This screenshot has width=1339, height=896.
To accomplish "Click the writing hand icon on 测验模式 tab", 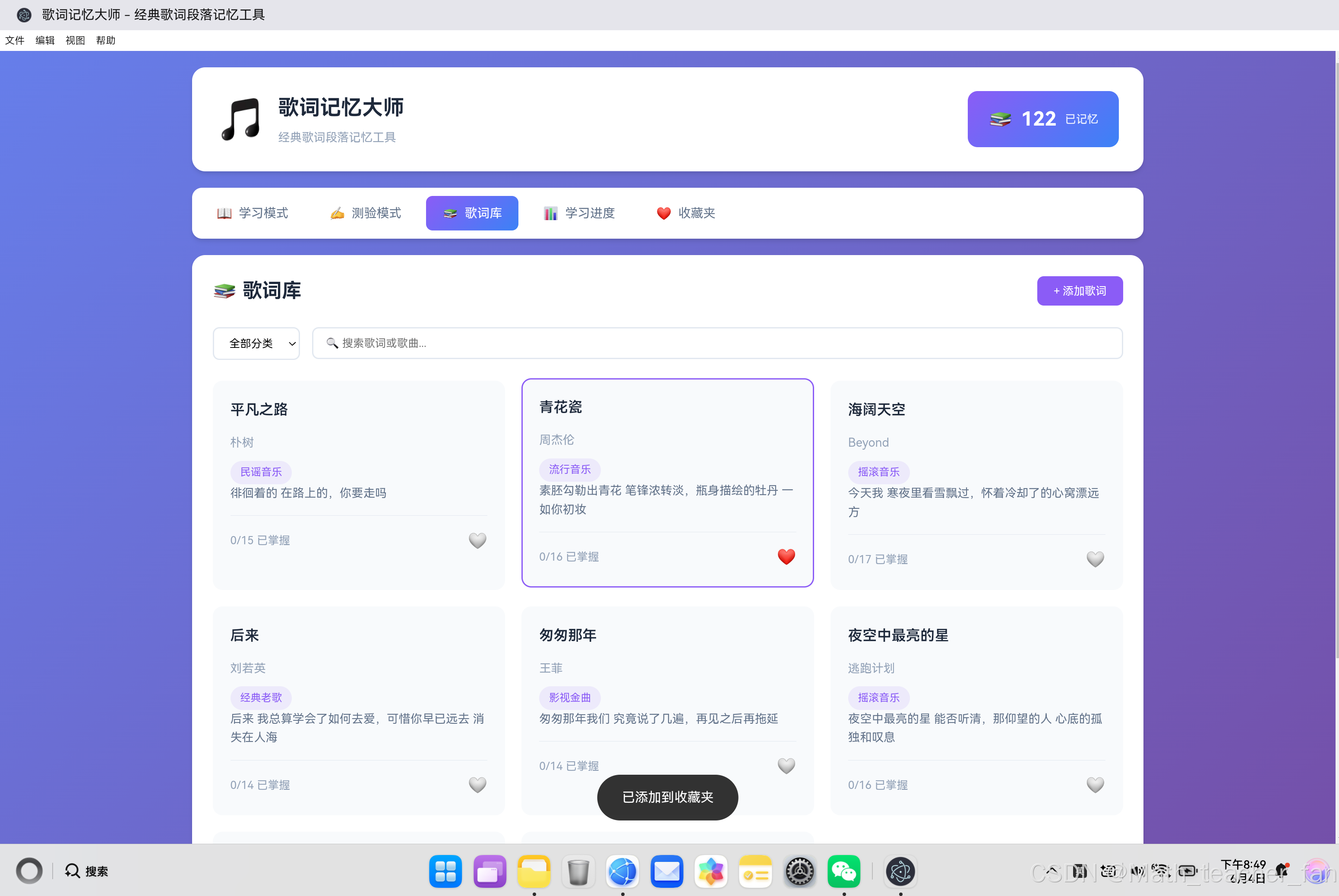I will [337, 213].
